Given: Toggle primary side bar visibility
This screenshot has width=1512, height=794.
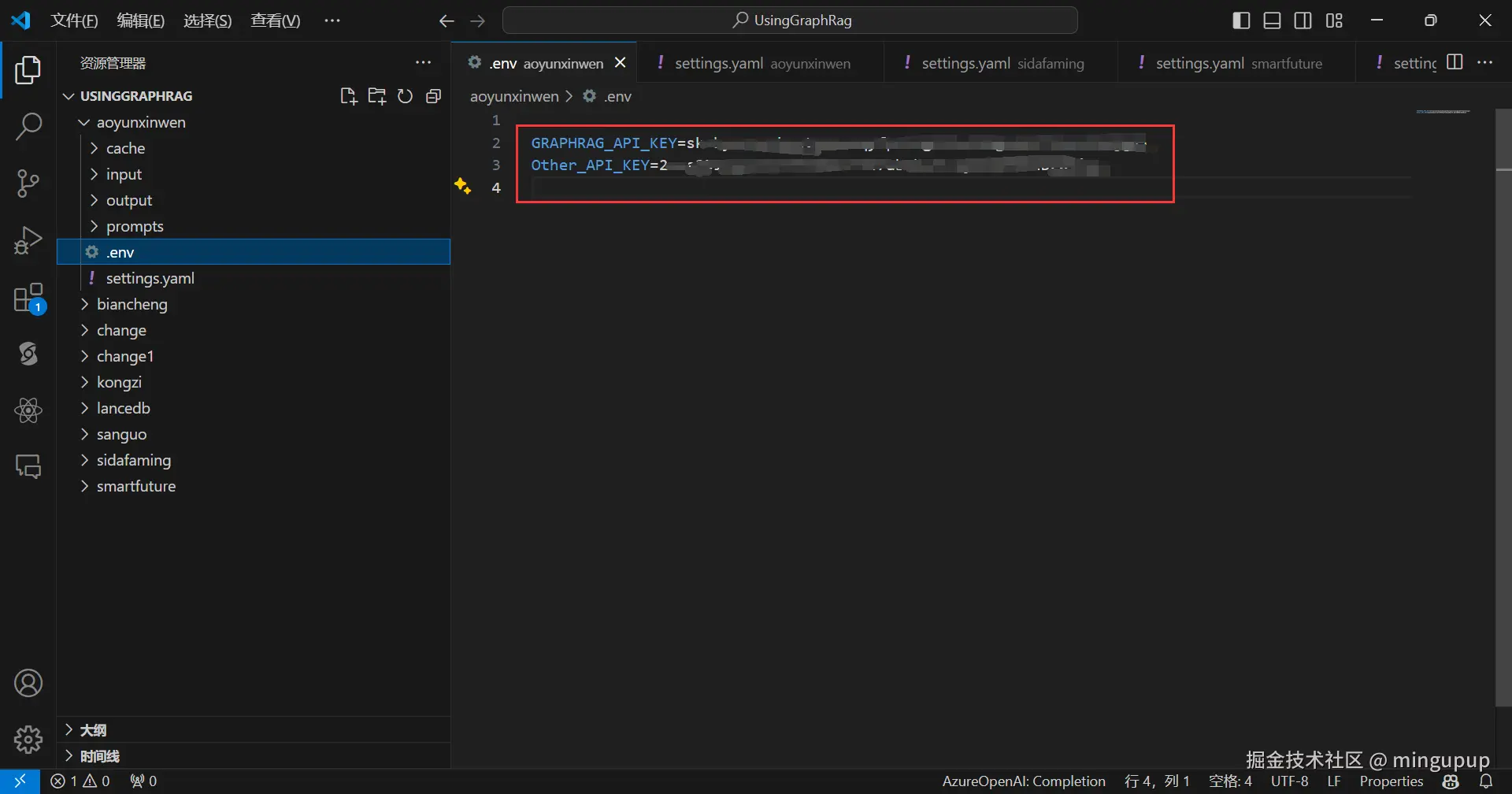Looking at the screenshot, I should [x=1241, y=20].
